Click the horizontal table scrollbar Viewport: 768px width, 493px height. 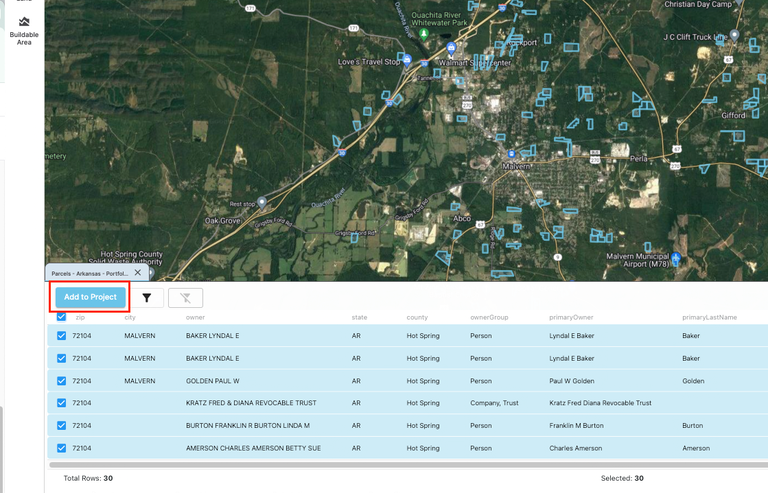coord(408,465)
